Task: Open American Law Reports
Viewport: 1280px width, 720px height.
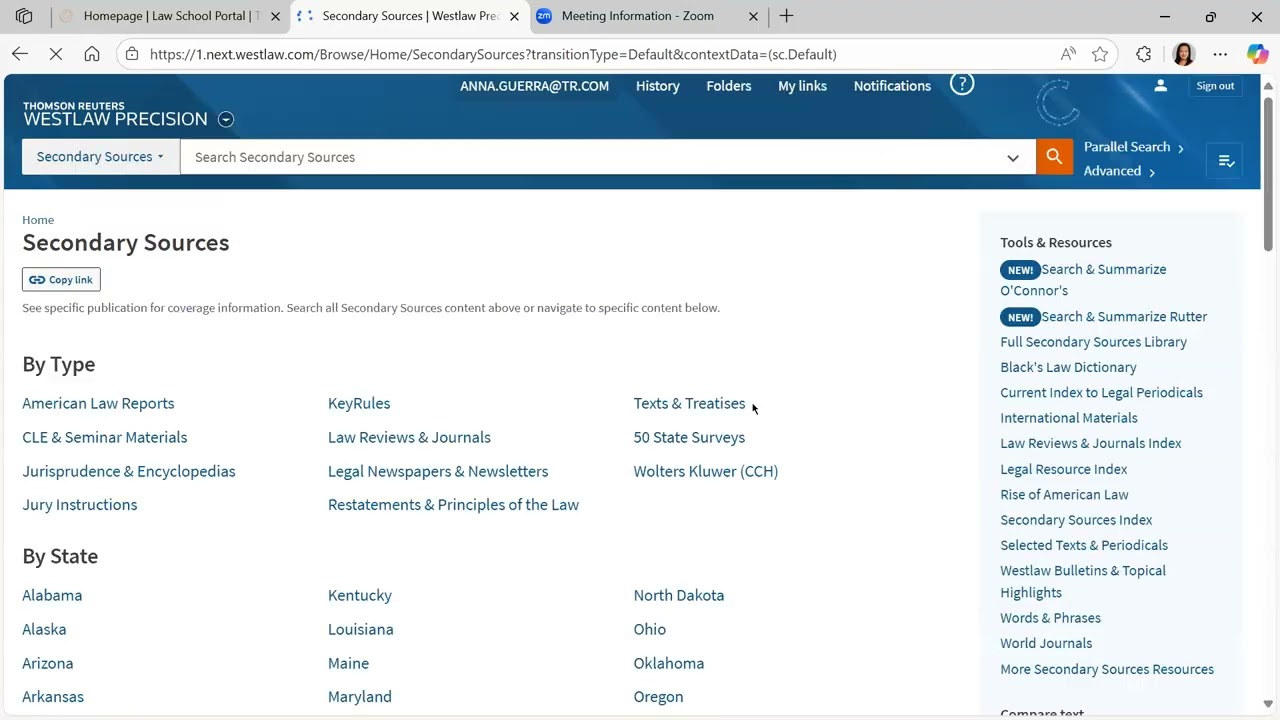Action: click(98, 403)
